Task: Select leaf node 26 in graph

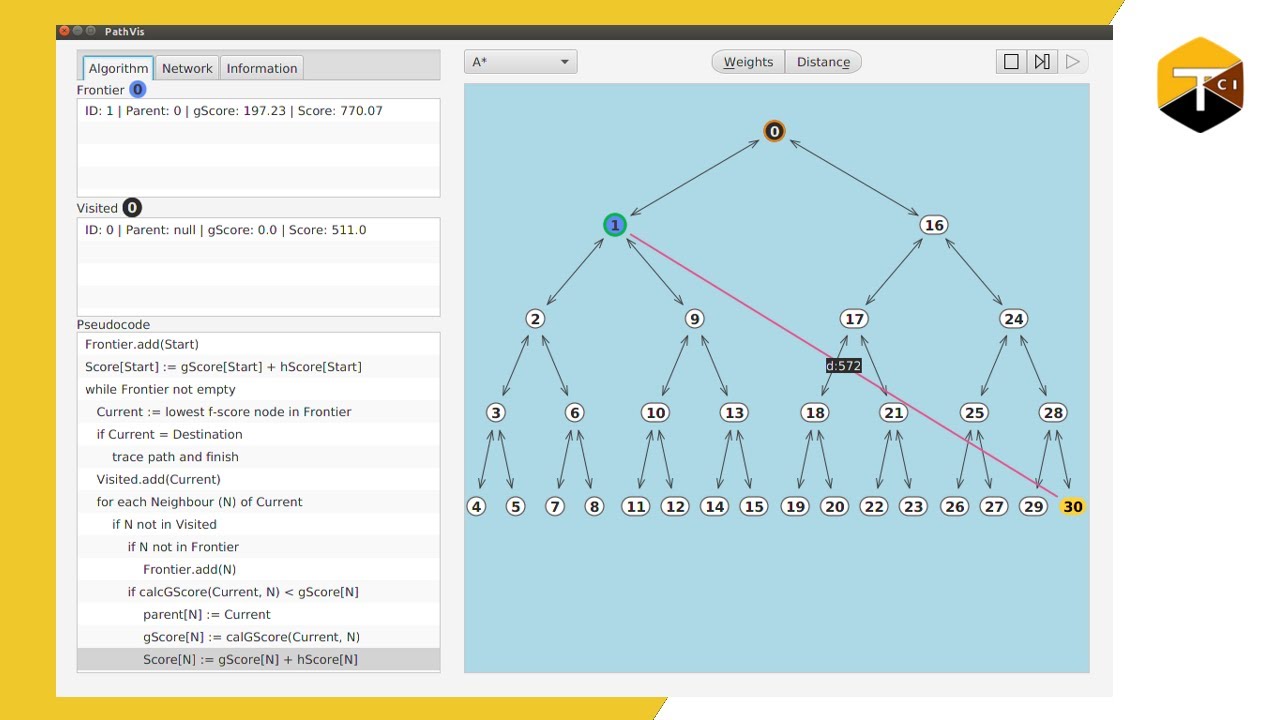Action: coord(955,507)
